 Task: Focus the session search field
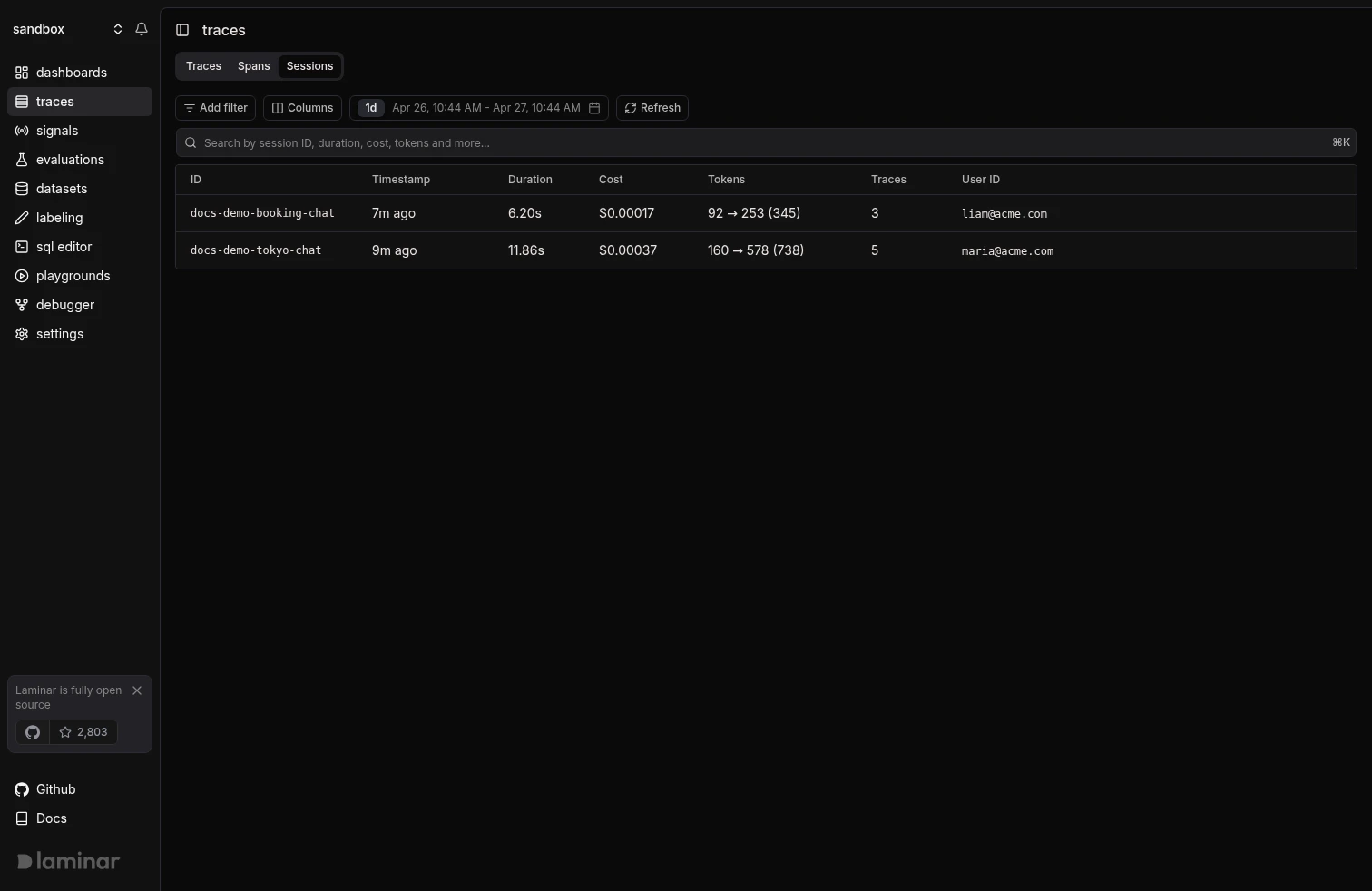click(x=766, y=142)
